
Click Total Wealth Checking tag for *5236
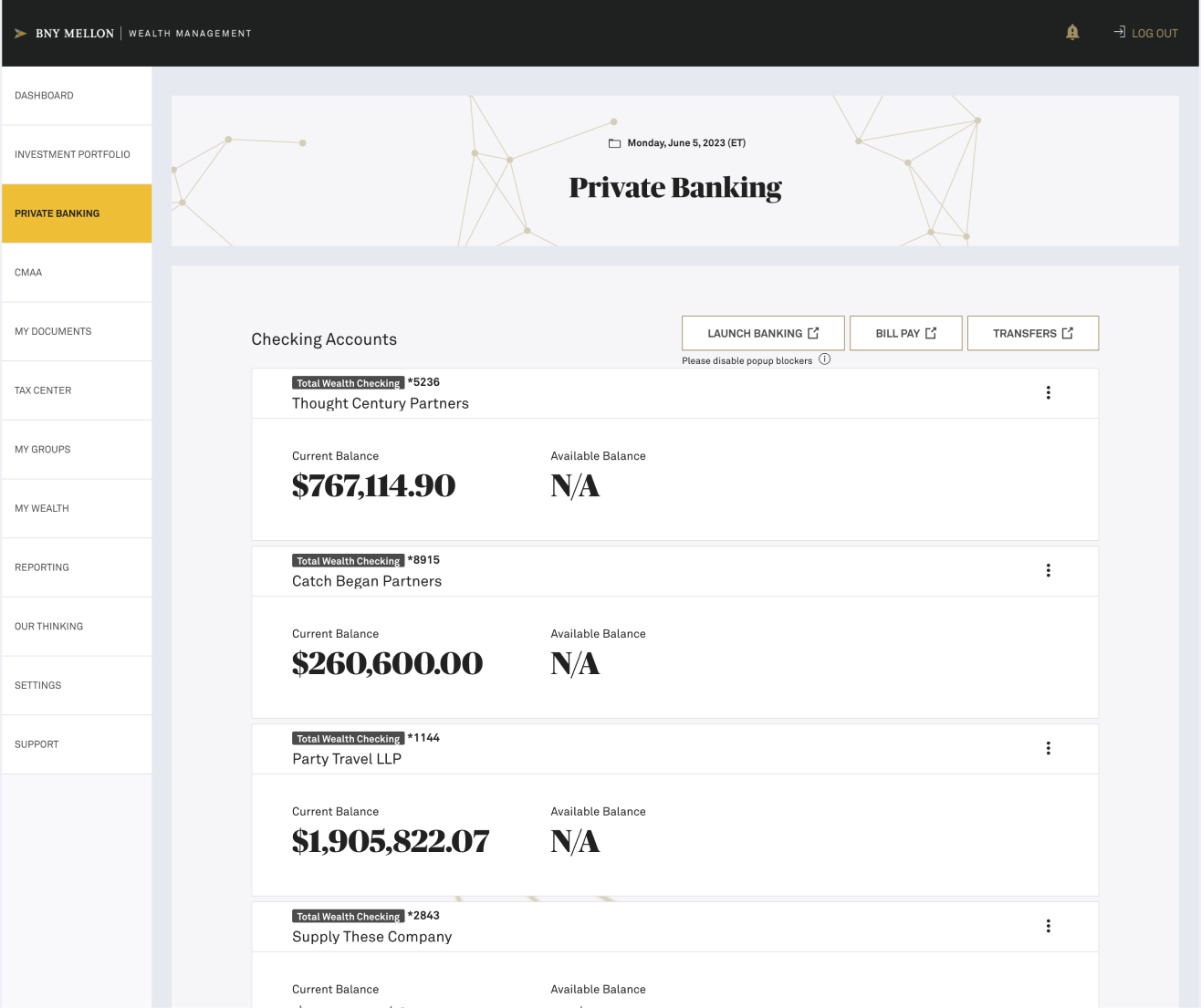[x=349, y=383]
